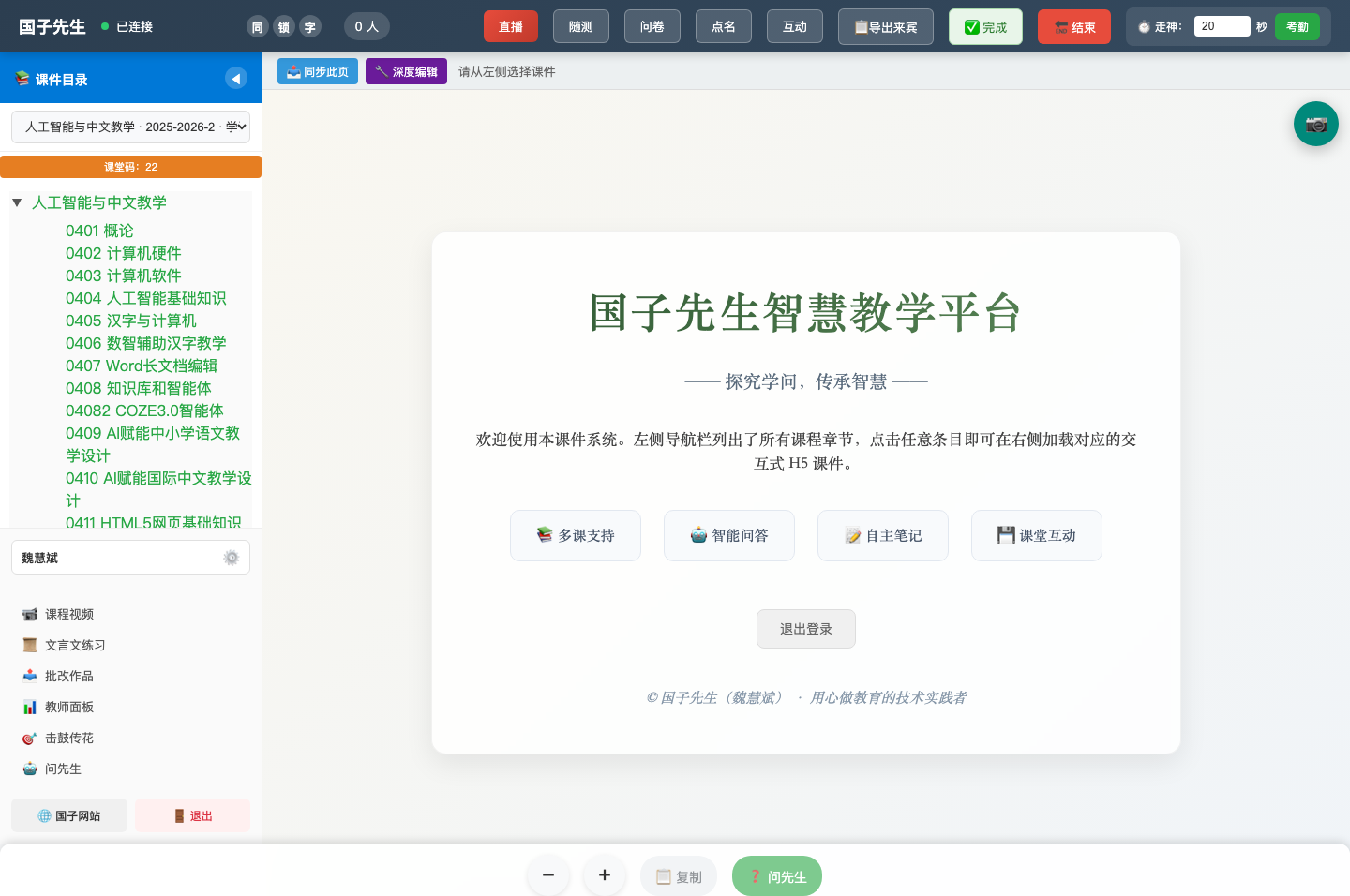Click 导出来宾 export guests button
This screenshot has width=1350, height=896.
coord(886,26)
